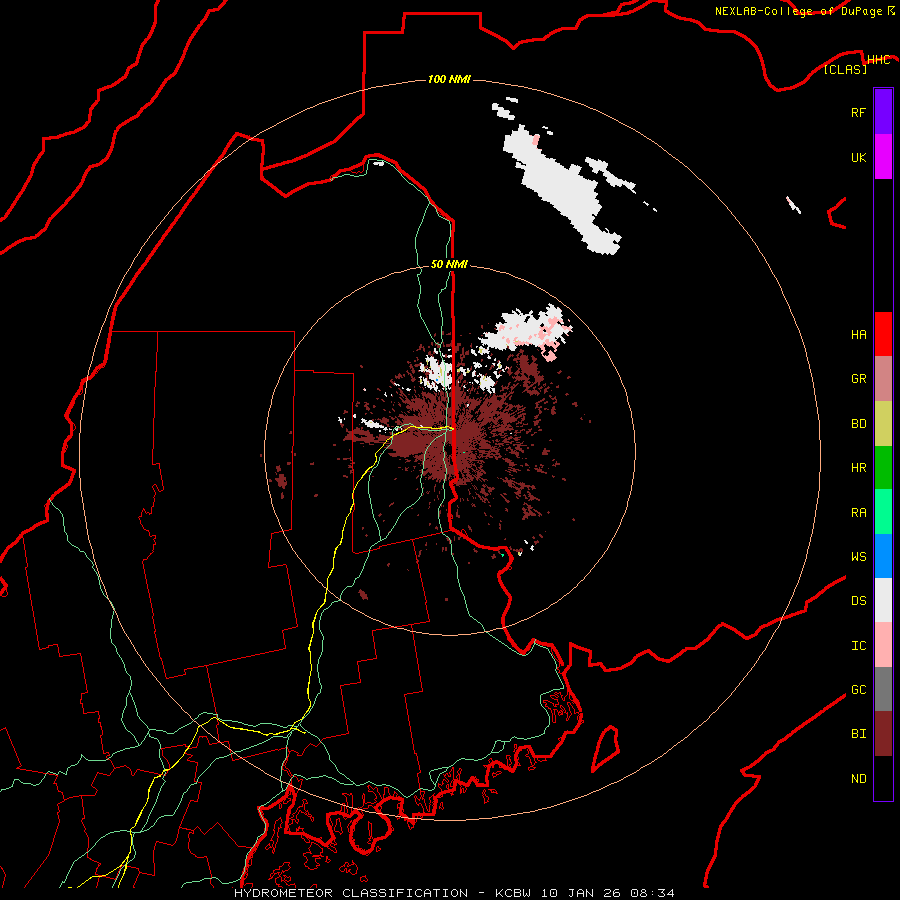Select the WS blue legend swatch

[x=883, y=556]
